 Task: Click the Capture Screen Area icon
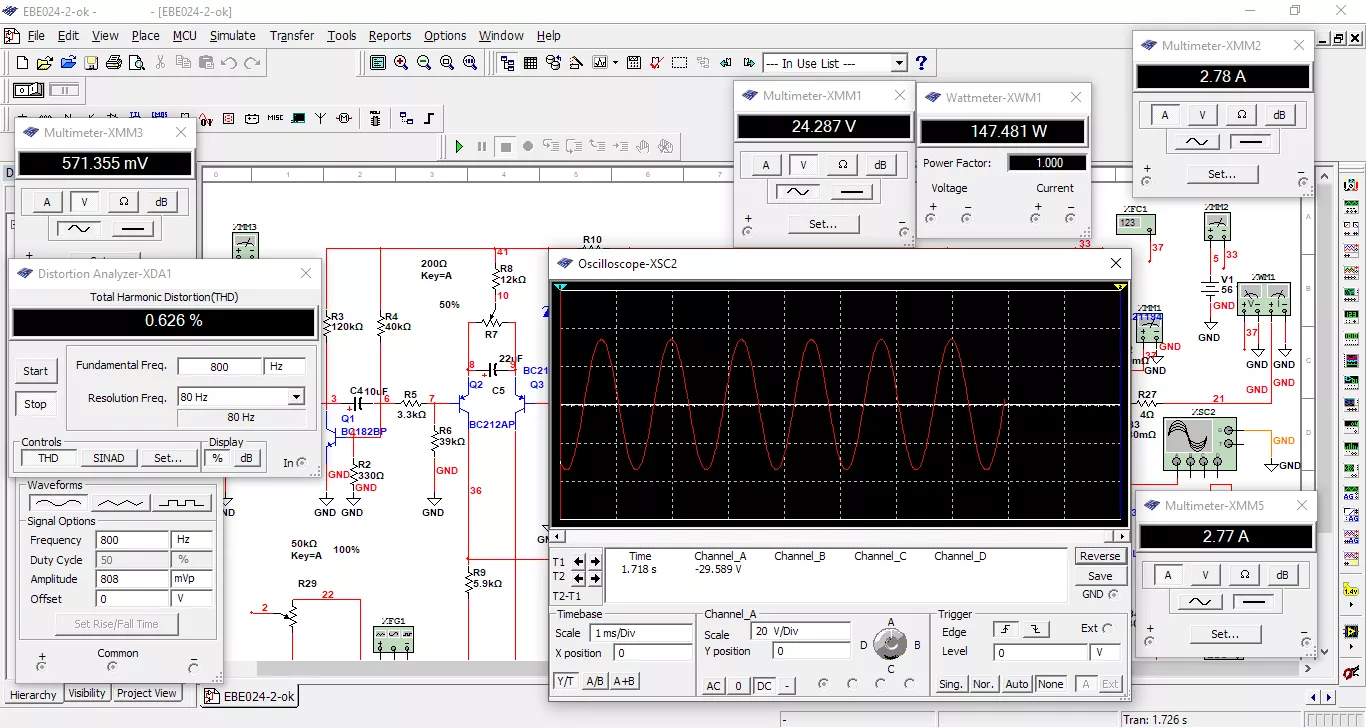coord(680,63)
